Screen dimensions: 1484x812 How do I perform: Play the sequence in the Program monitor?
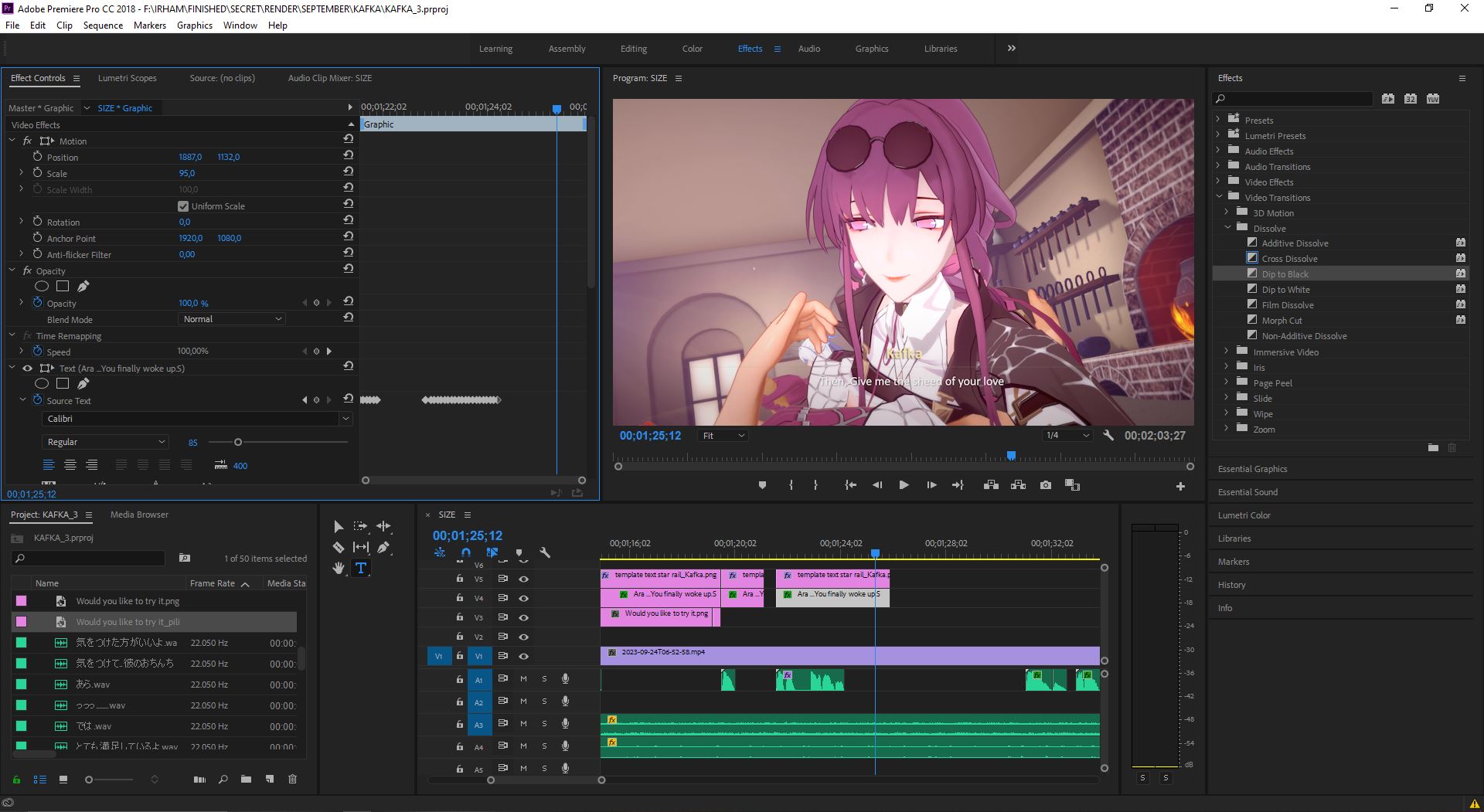pos(904,485)
